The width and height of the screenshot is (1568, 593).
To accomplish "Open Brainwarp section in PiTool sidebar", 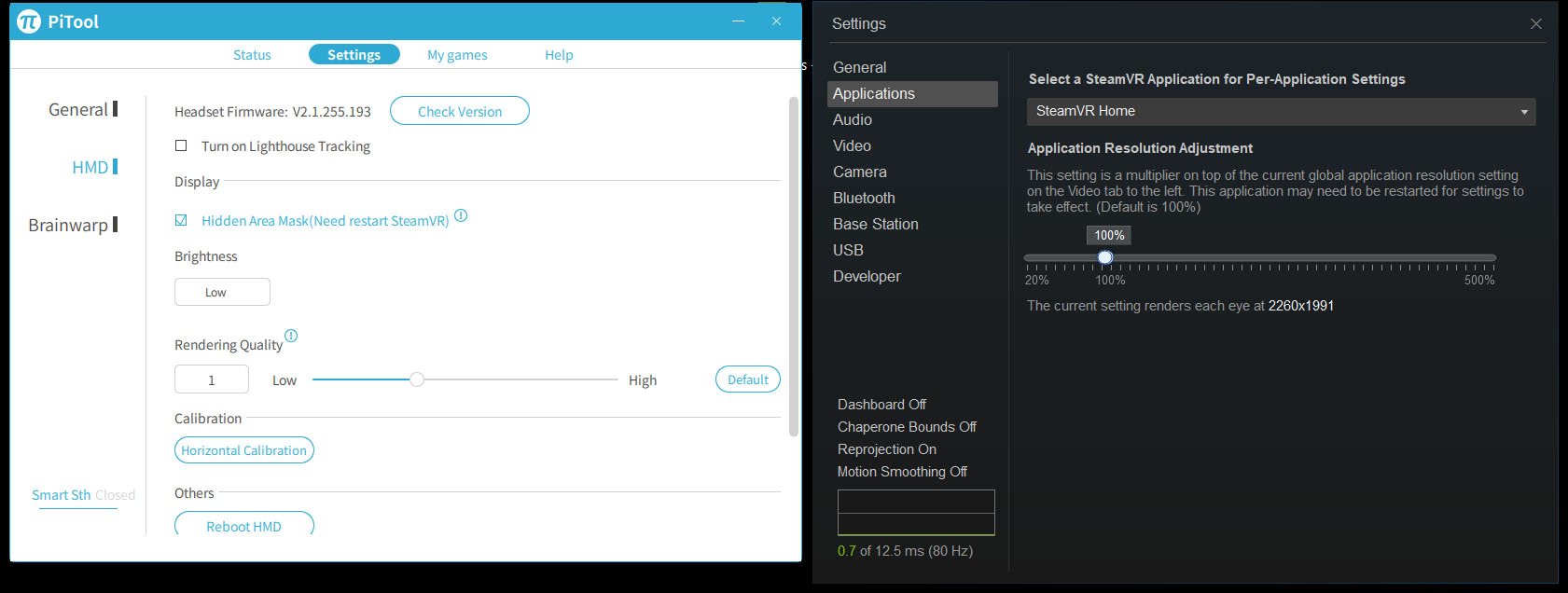I will click(x=73, y=225).
